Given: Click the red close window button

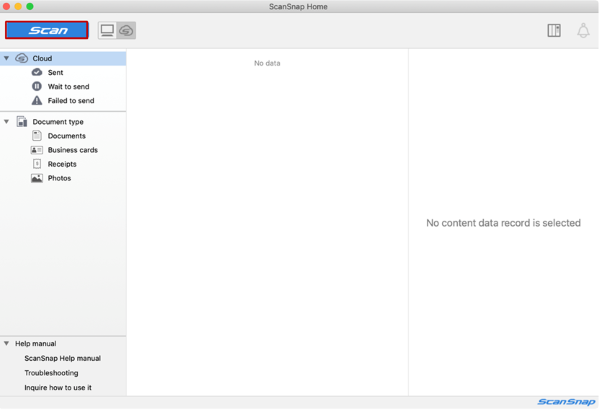Looking at the screenshot, I should 7,7.
